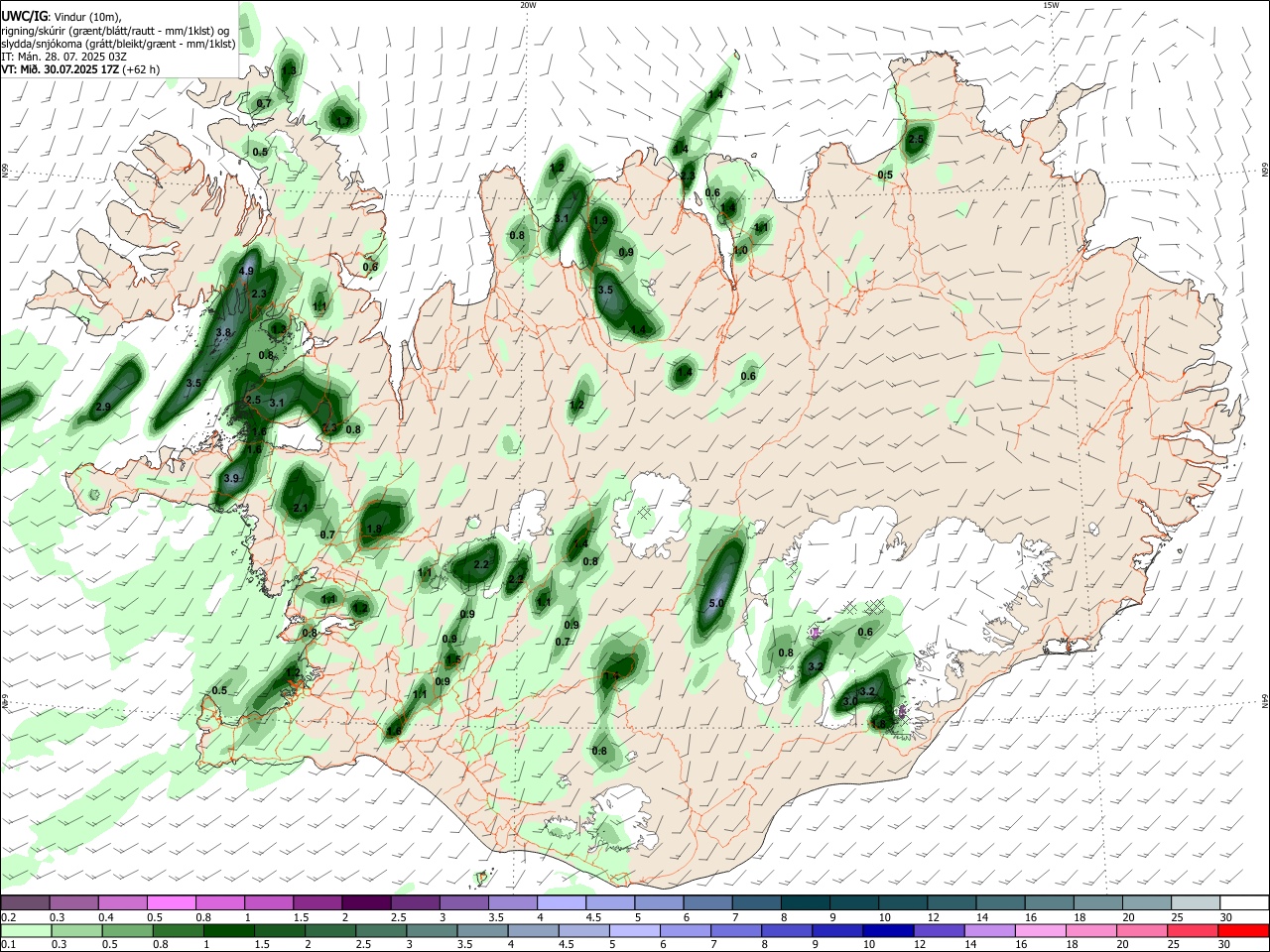1270x952 pixels.
Task: Click the '2.1' precipitation value in west
Action: 302,508
